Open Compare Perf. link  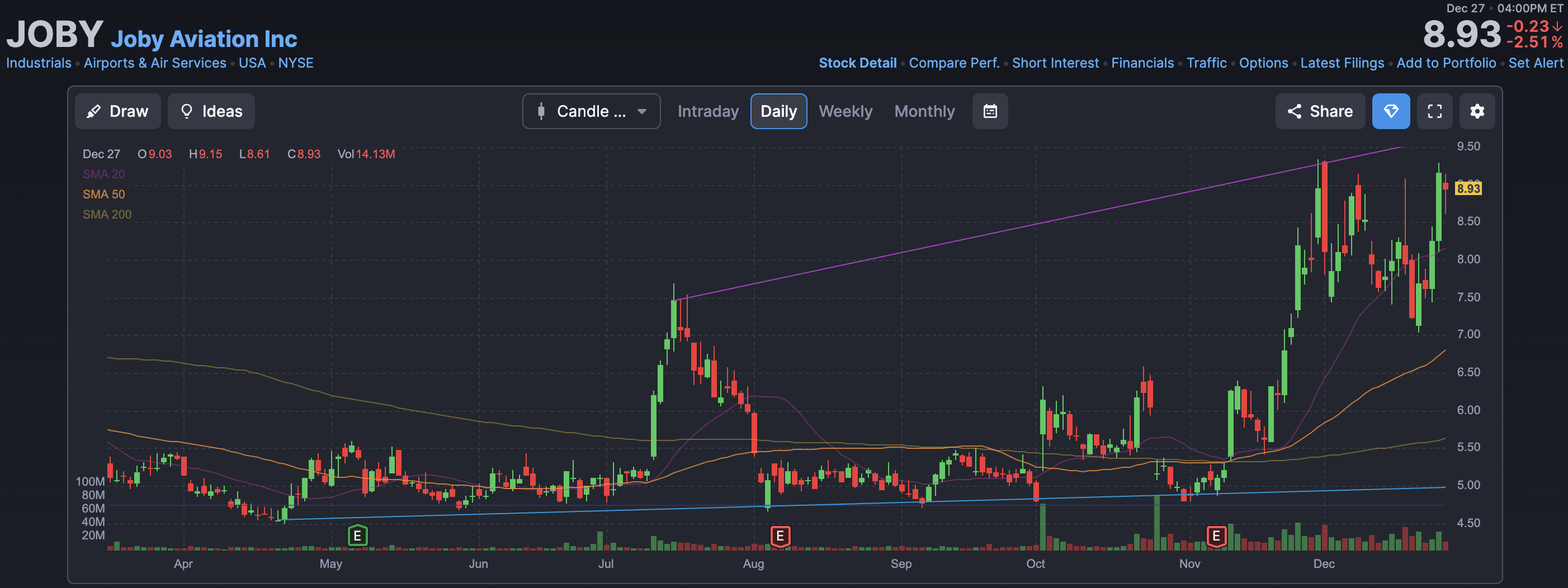coord(954,63)
